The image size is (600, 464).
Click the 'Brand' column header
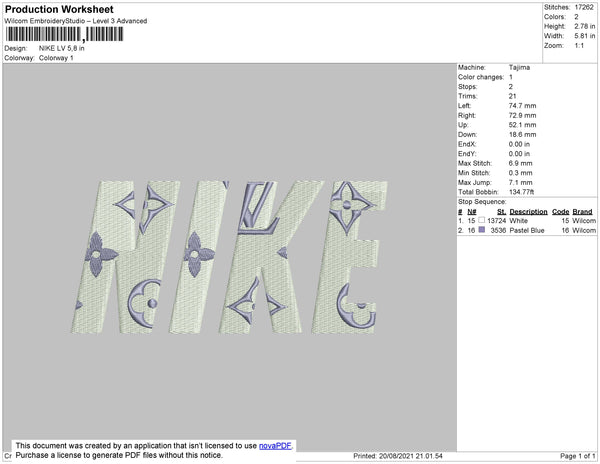[582, 212]
